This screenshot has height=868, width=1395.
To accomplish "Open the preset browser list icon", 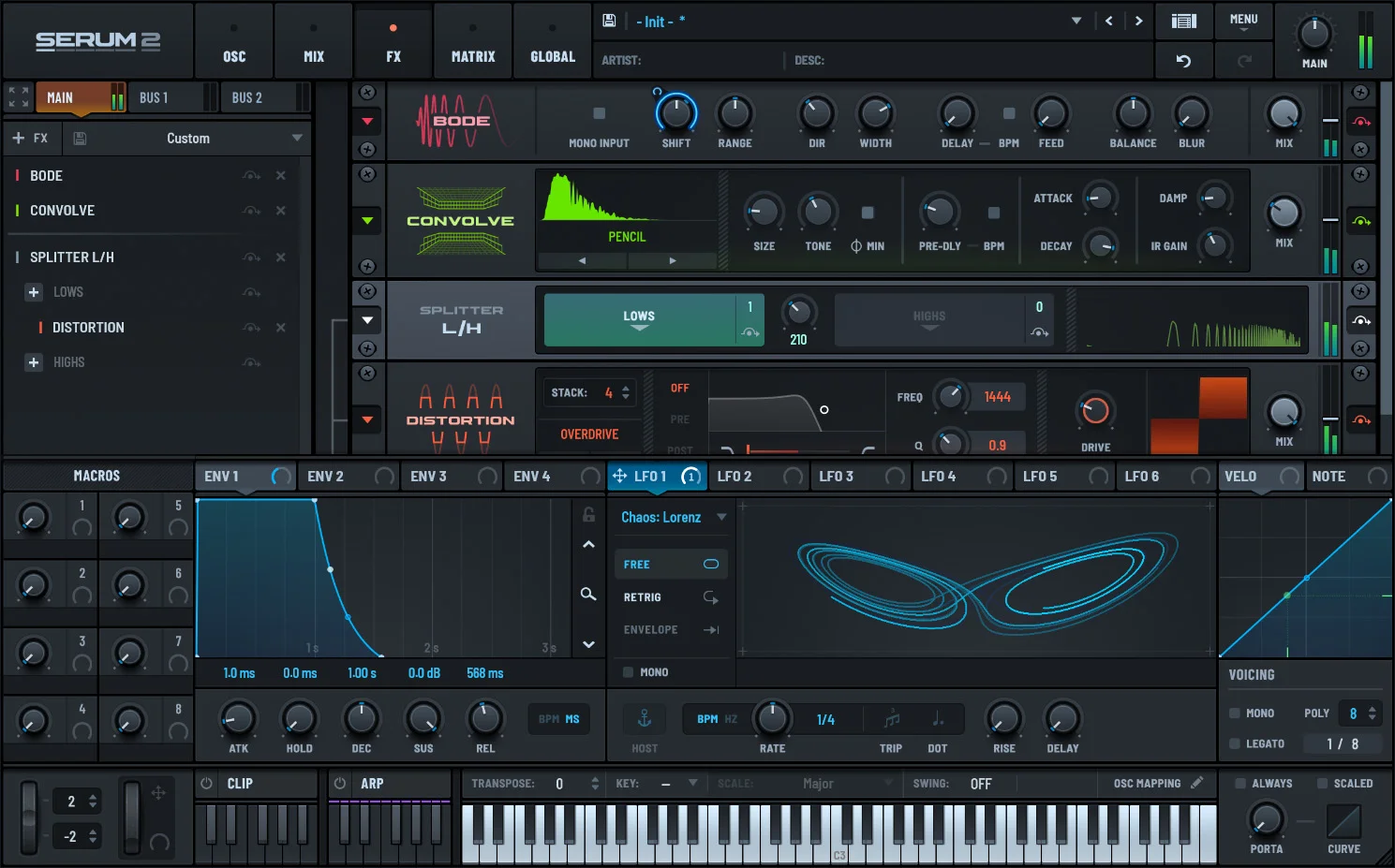I will 1184,22.
